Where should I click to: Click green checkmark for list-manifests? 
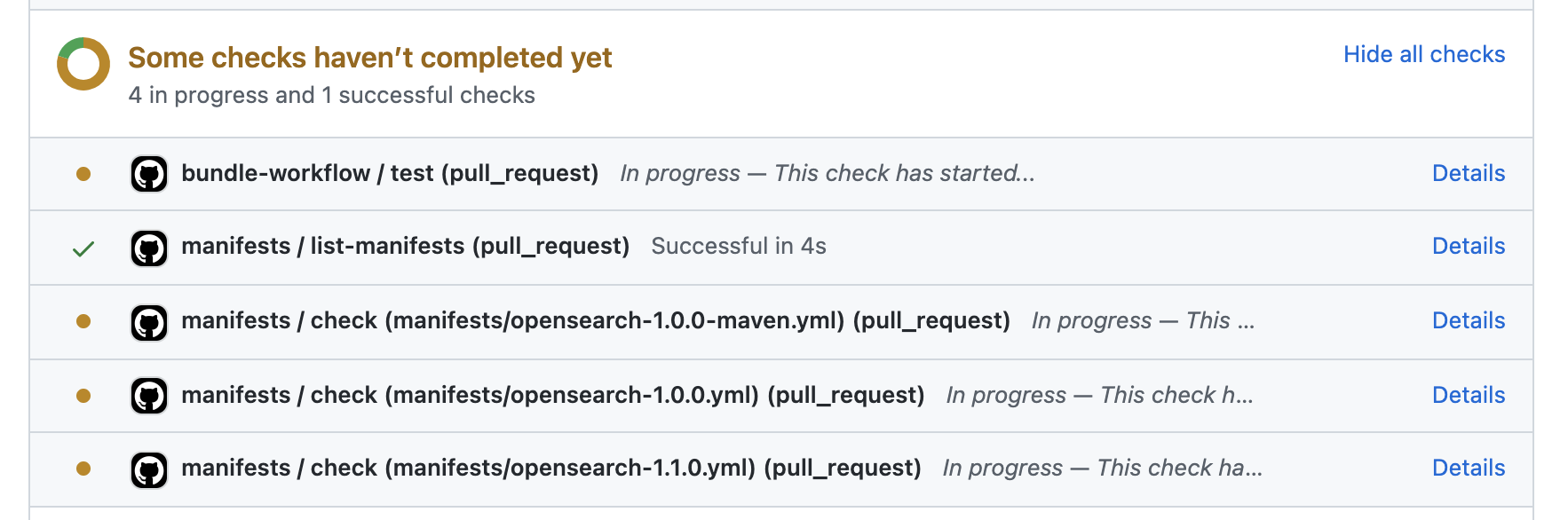pos(83,249)
